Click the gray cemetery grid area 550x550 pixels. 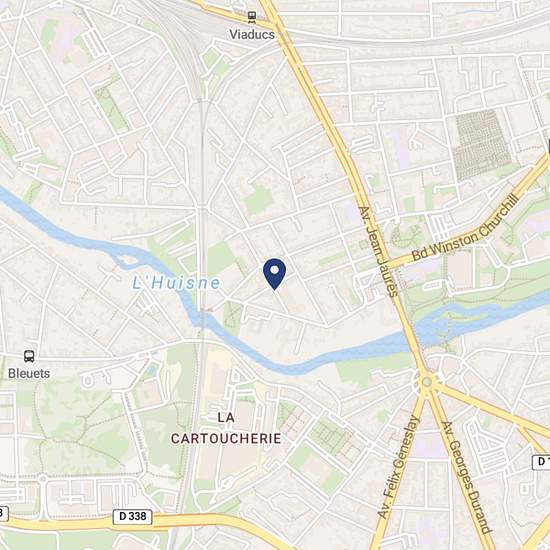click(x=482, y=144)
